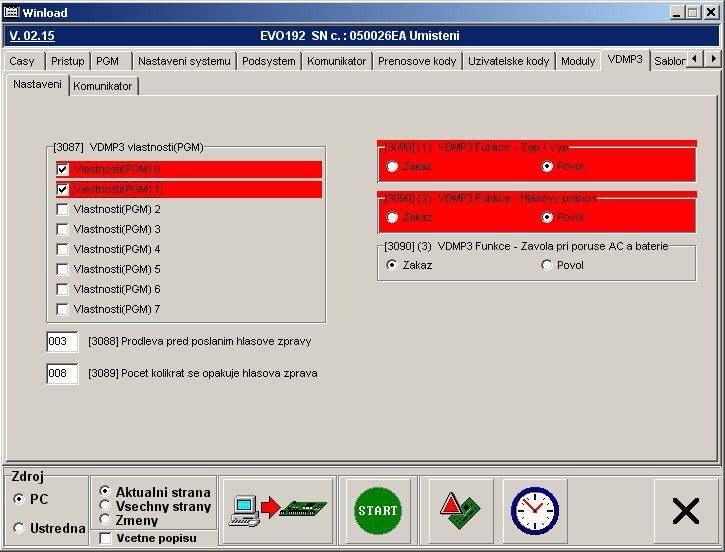
Task: Select Povol for Zavola pri poruse AC
Action: [546, 265]
